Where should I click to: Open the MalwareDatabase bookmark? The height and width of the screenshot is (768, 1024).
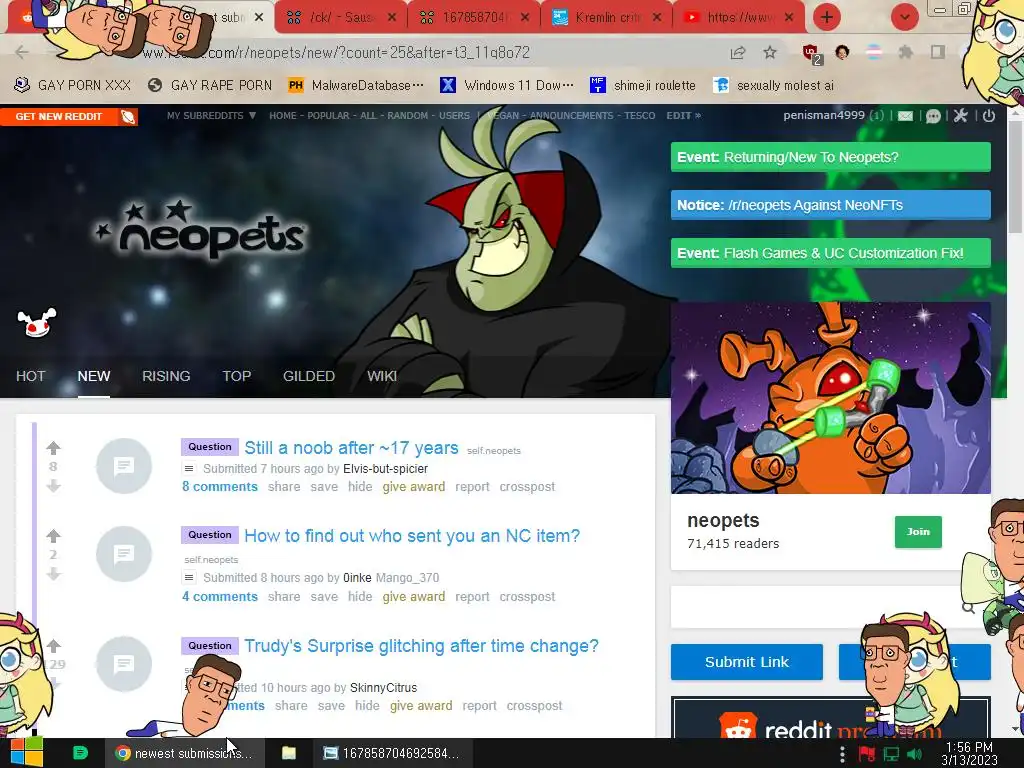pyautogui.click(x=356, y=85)
